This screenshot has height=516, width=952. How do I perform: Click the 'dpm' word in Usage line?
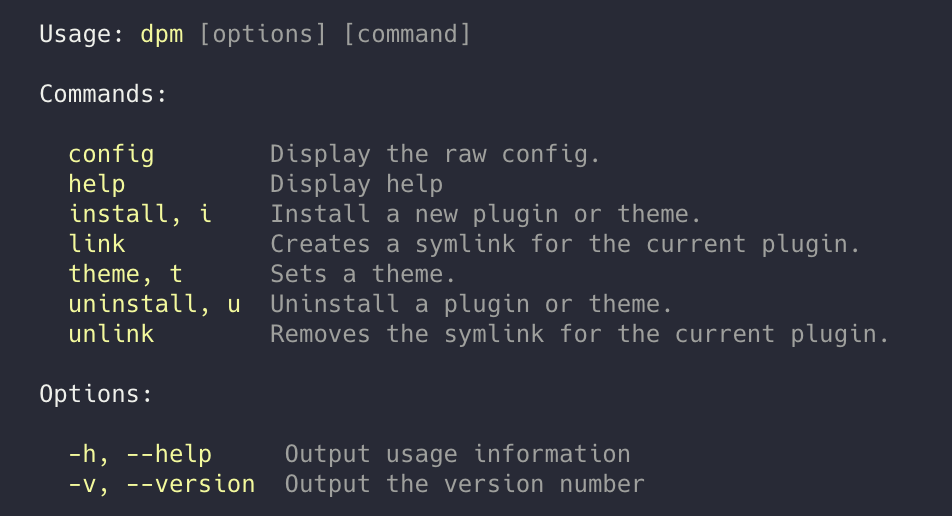click(x=161, y=34)
